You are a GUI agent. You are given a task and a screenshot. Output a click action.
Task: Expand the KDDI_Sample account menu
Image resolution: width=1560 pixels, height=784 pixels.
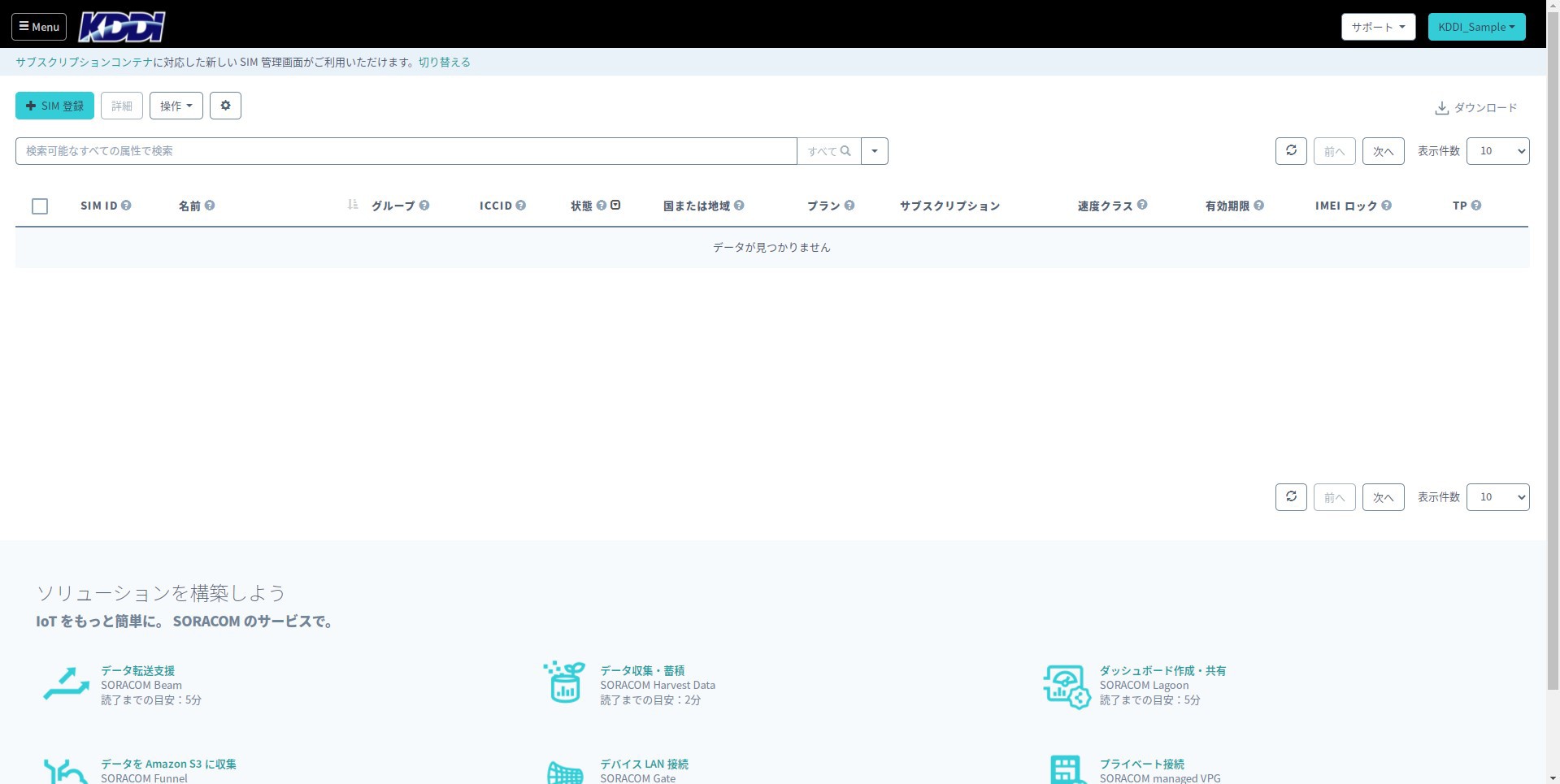[x=1476, y=27]
